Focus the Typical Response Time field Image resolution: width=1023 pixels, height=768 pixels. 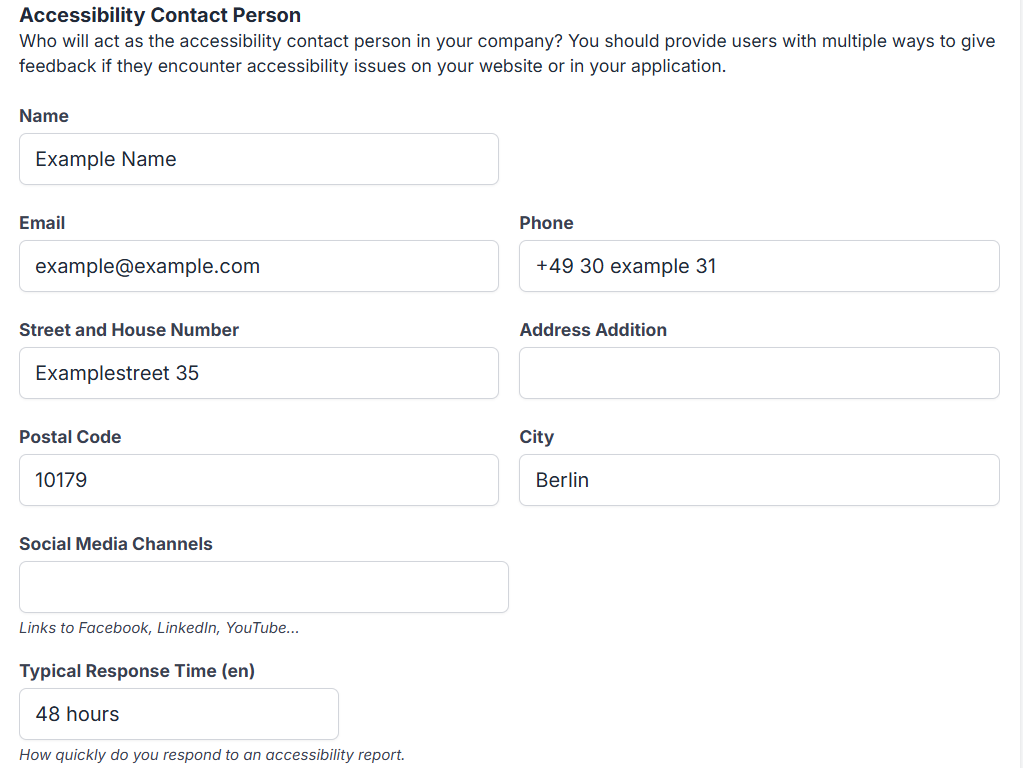click(x=178, y=714)
